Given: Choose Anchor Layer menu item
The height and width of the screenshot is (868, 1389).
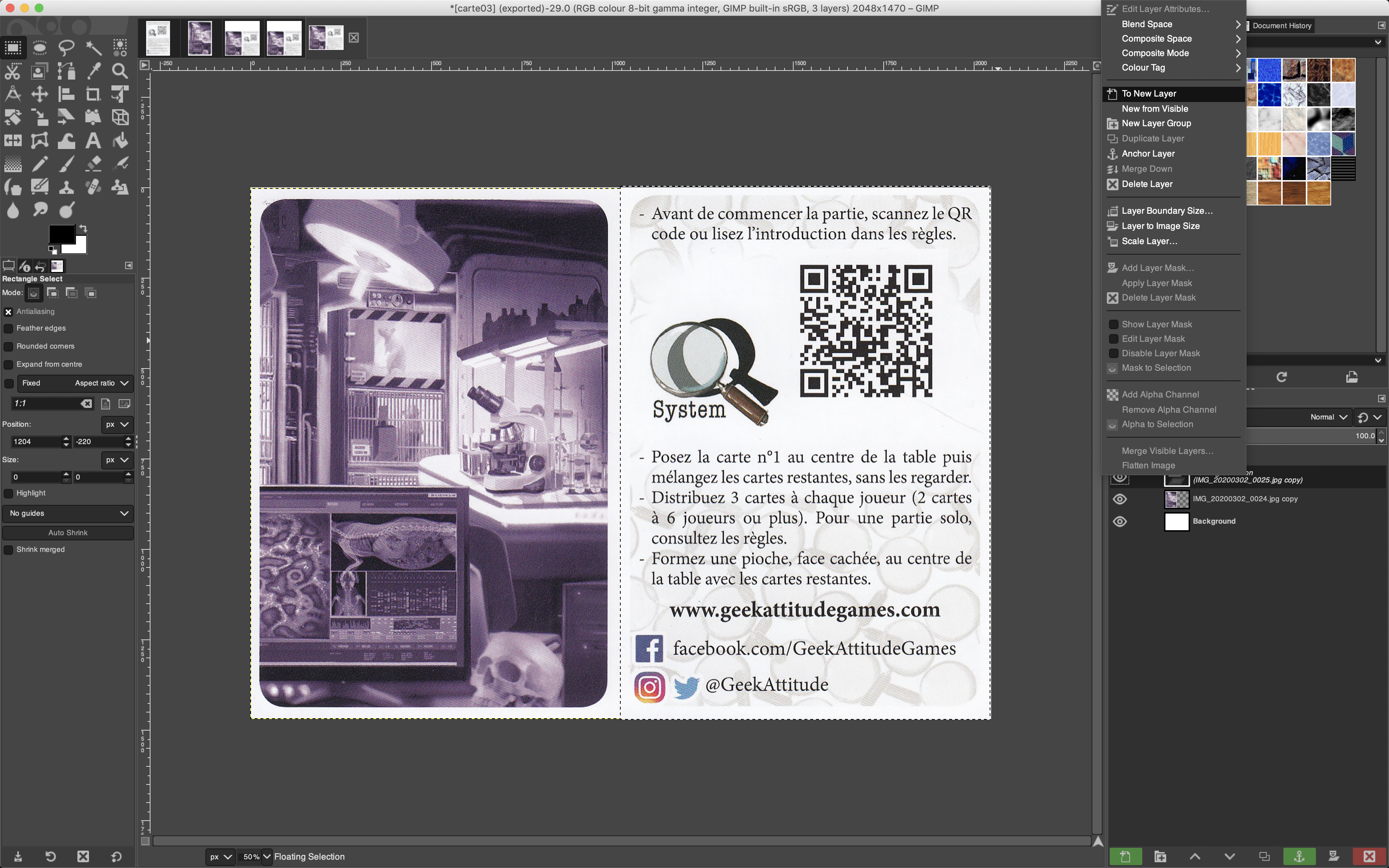Looking at the screenshot, I should (x=1174, y=154).
